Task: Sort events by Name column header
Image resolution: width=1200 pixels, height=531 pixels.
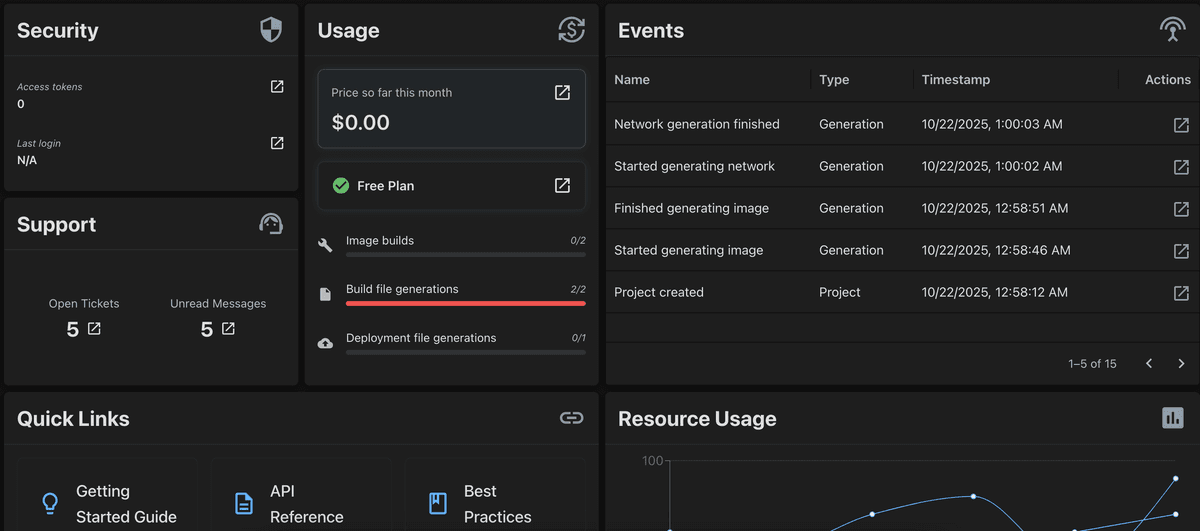Action: coord(632,80)
